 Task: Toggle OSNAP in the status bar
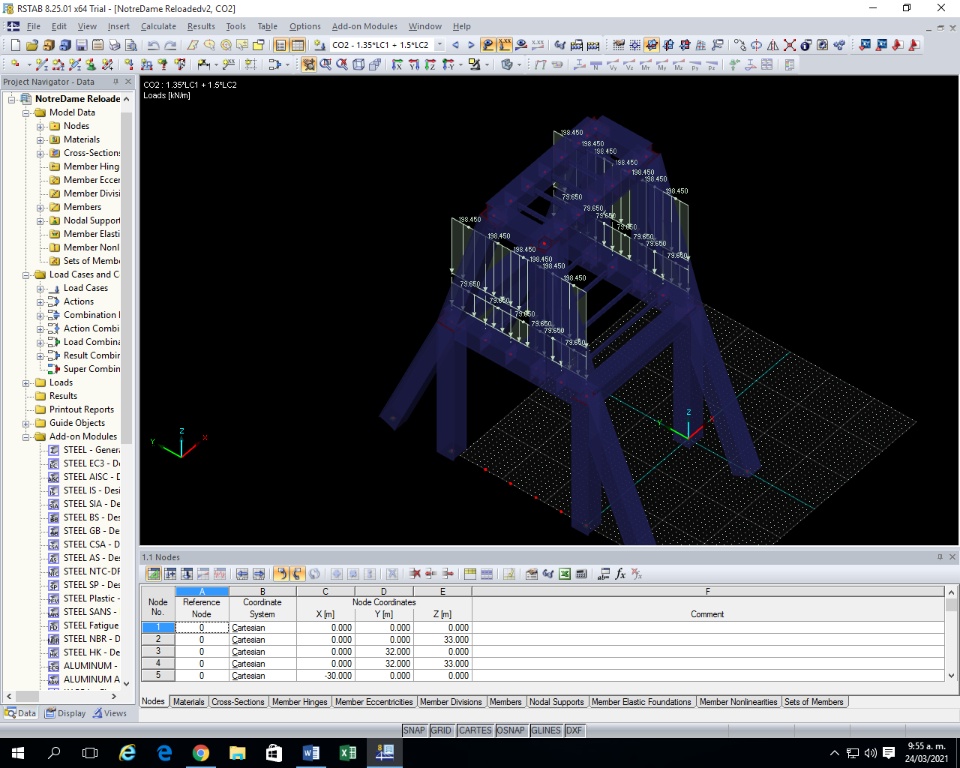click(x=510, y=730)
